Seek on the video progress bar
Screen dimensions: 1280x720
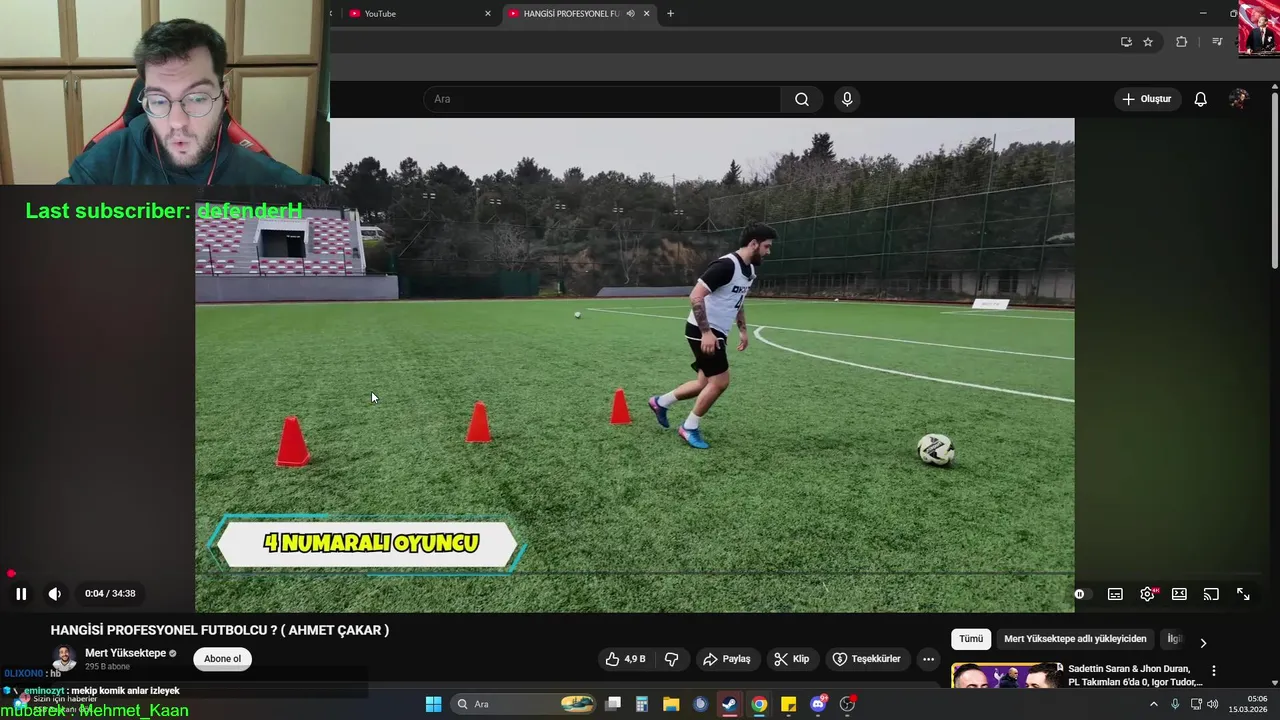point(635,574)
